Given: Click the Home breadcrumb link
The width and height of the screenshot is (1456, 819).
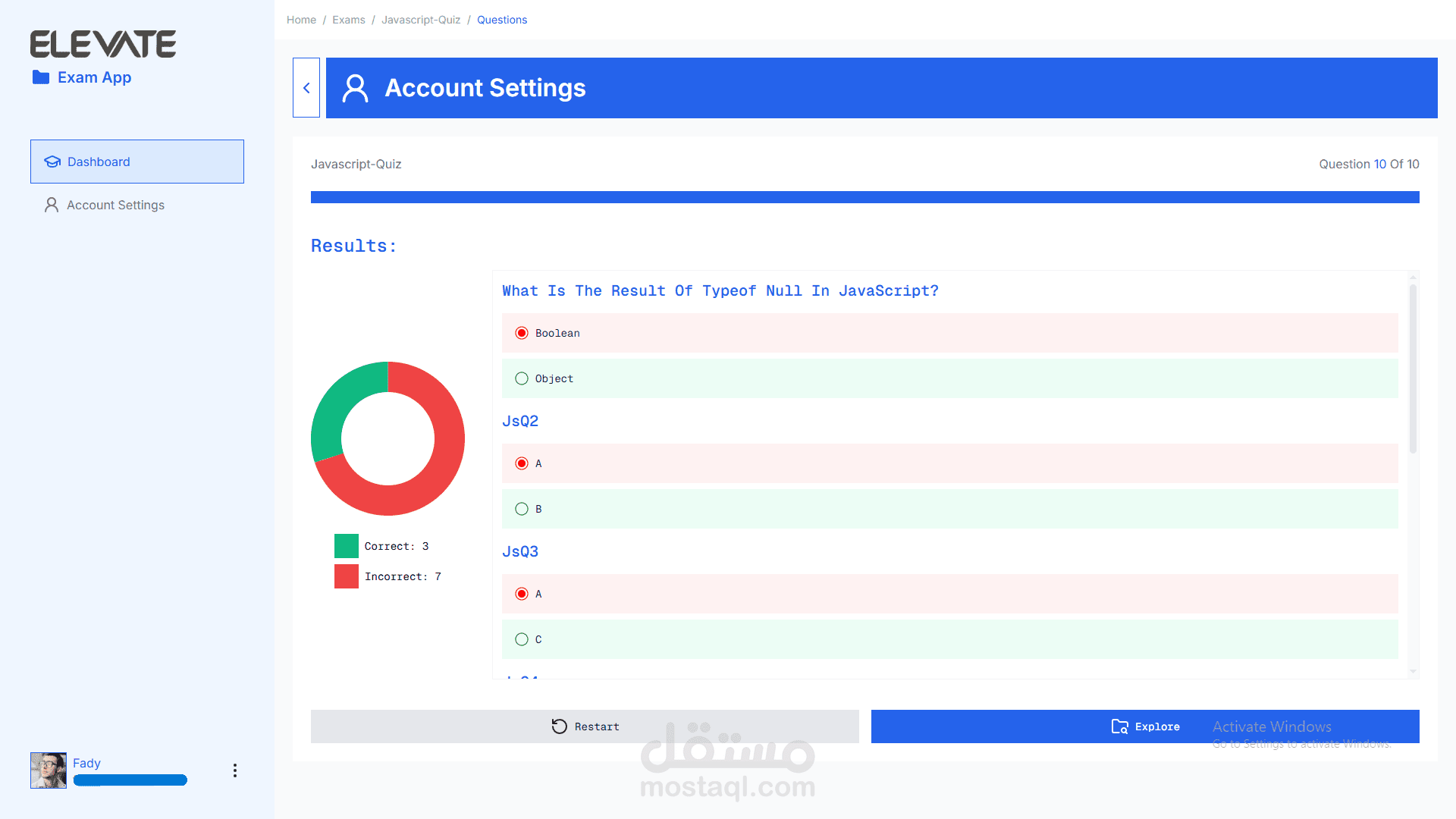Looking at the screenshot, I should tap(301, 20).
